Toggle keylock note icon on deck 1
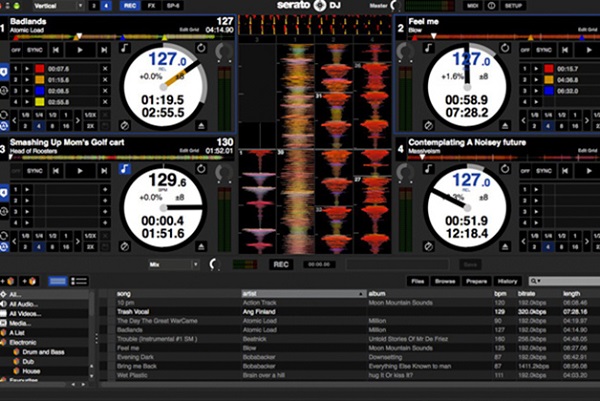The image size is (600, 401). coord(125,48)
